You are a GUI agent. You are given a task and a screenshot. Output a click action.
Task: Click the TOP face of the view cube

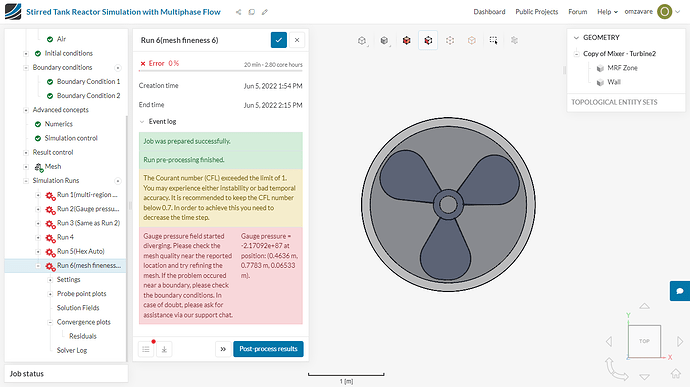pos(644,341)
